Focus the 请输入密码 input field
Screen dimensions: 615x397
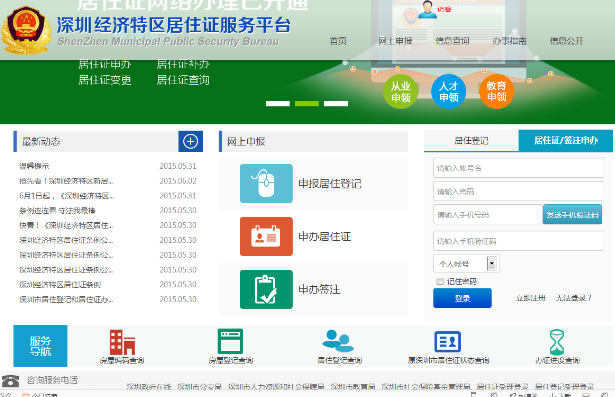click(x=519, y=191)
